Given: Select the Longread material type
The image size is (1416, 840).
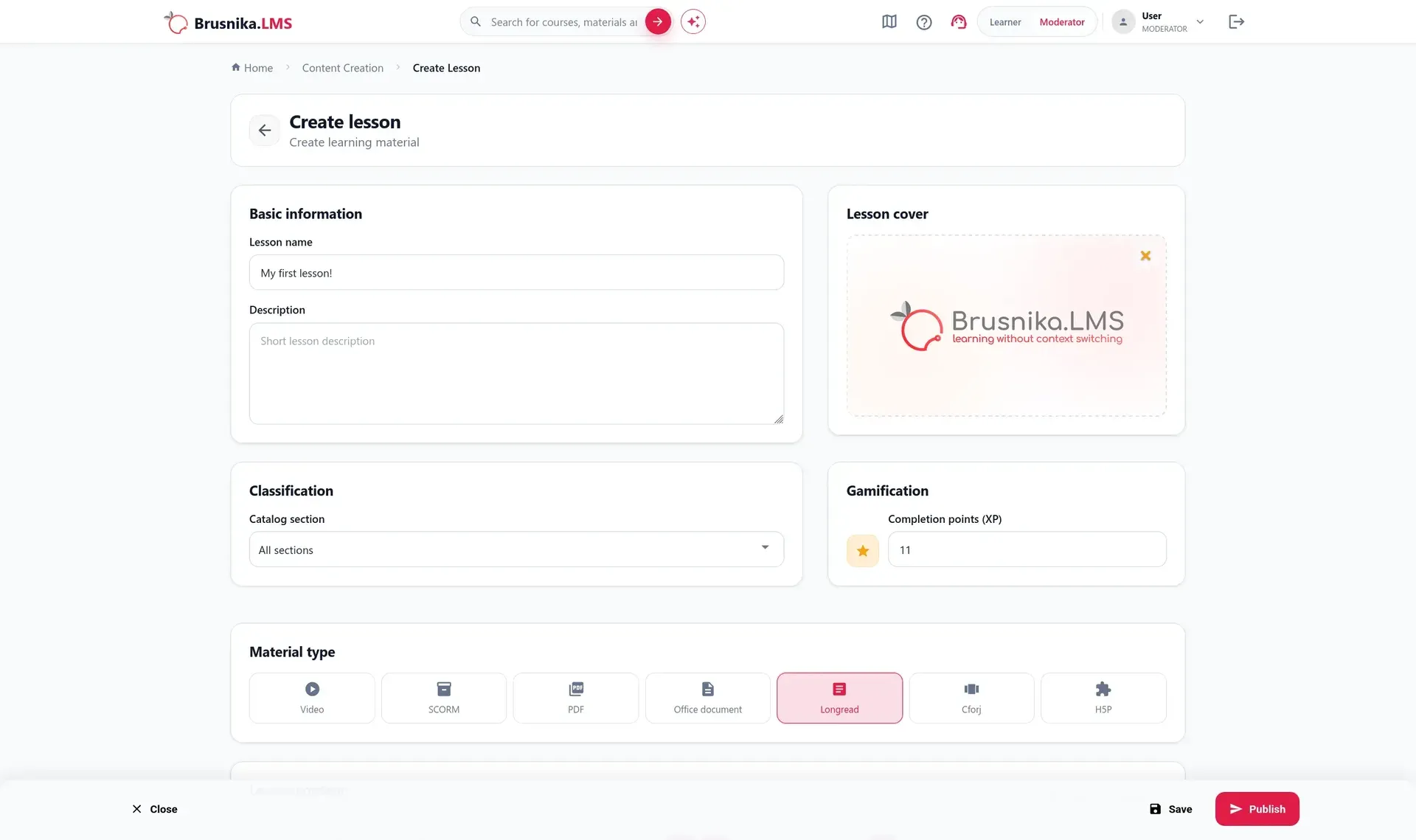Looking at the screenshot, I should (839, 698).
